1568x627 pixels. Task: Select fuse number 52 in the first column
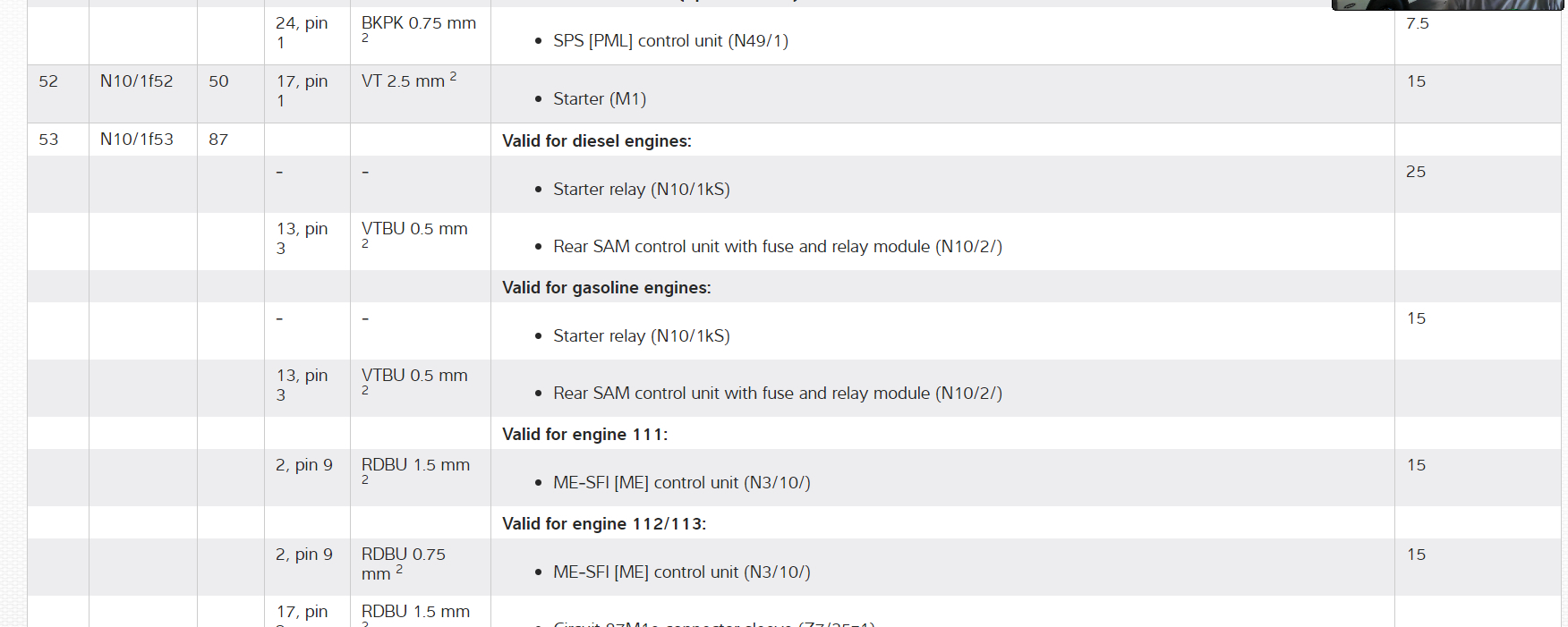click(x=48, y=81)
